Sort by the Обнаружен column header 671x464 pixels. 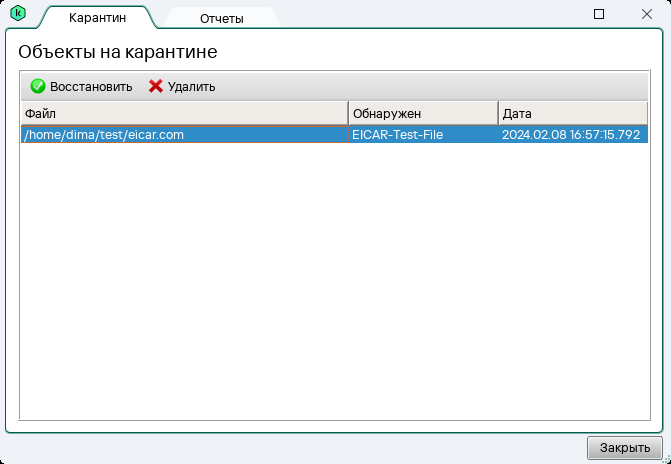(422, 113)
